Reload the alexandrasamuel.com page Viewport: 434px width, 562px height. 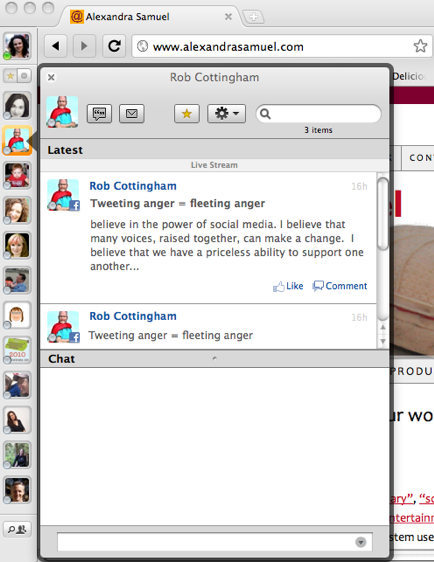tap(114, 46)
